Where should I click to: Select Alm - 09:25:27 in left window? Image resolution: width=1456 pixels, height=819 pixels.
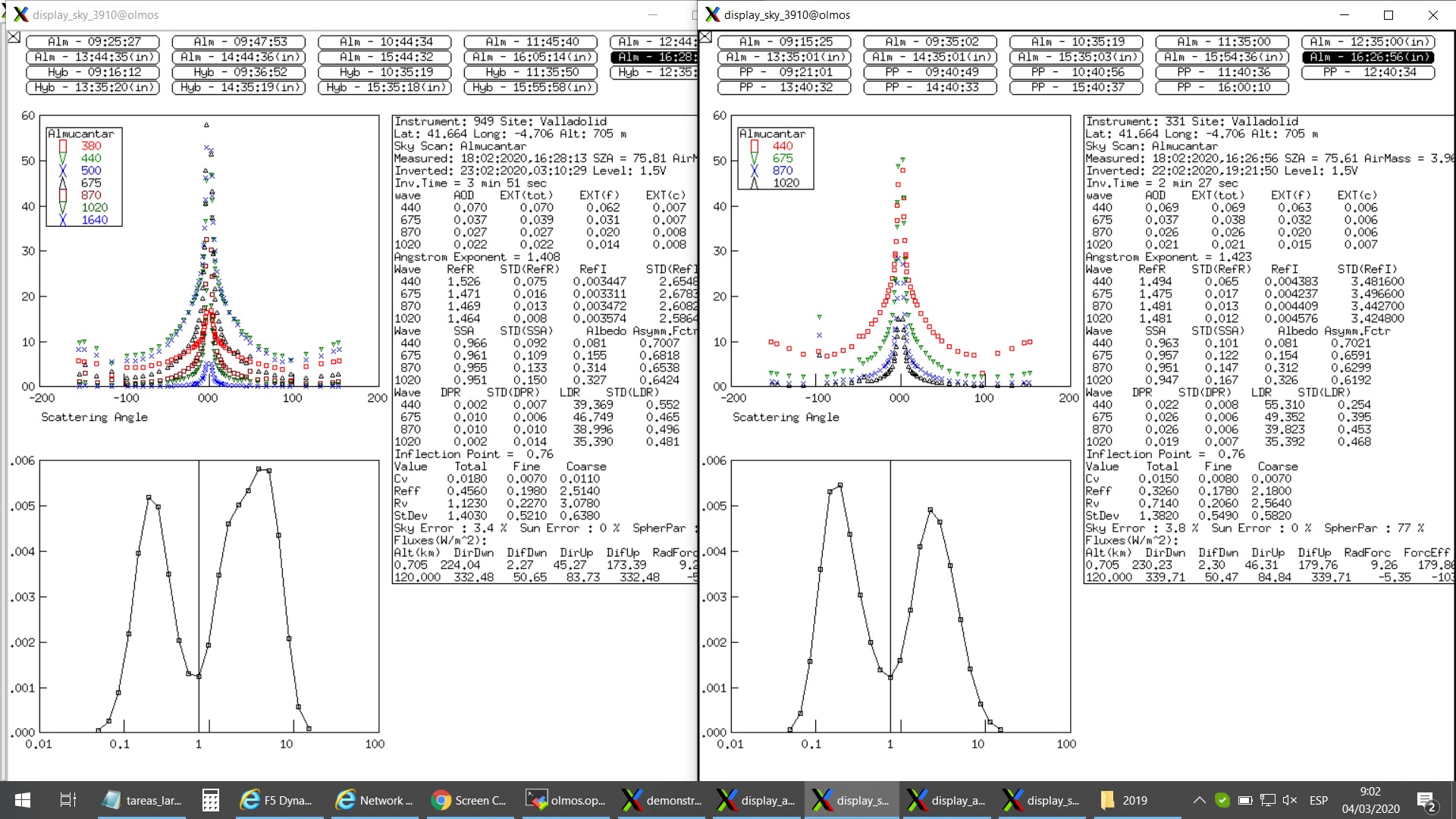click(93, 42)
